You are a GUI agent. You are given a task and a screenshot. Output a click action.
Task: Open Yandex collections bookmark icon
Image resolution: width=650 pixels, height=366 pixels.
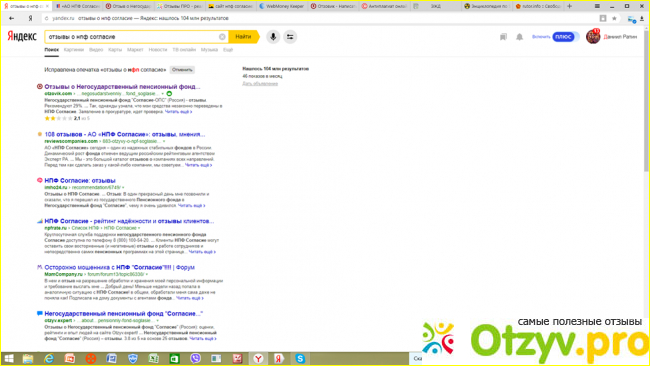point(503,37)
